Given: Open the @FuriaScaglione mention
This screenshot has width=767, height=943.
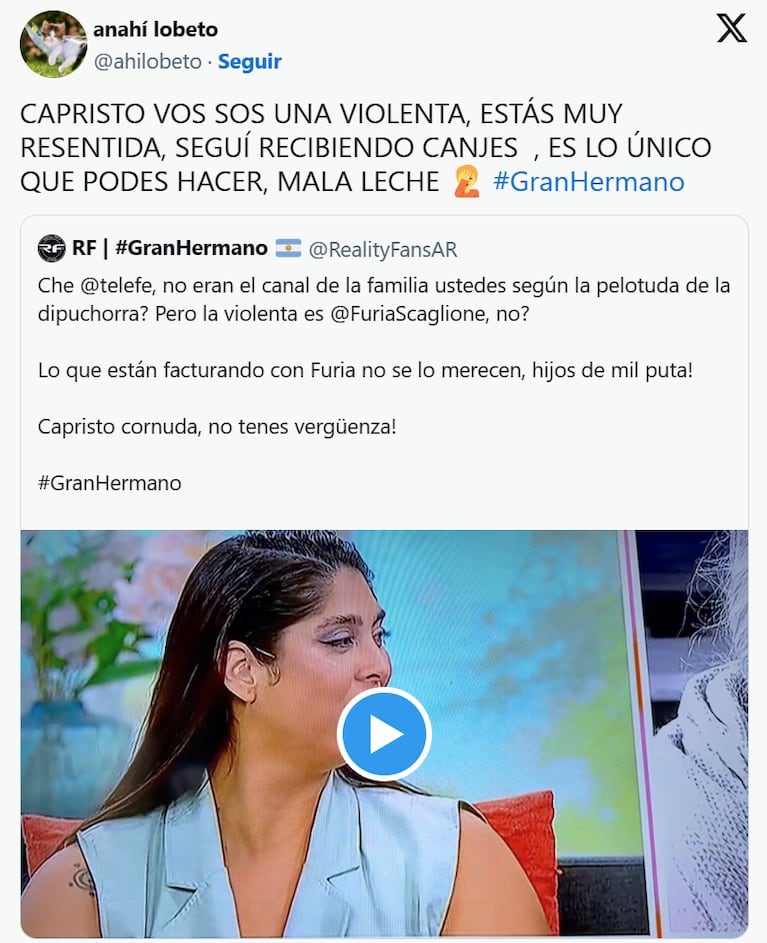Looking at the screenshot, I should [x=408, y=313].
